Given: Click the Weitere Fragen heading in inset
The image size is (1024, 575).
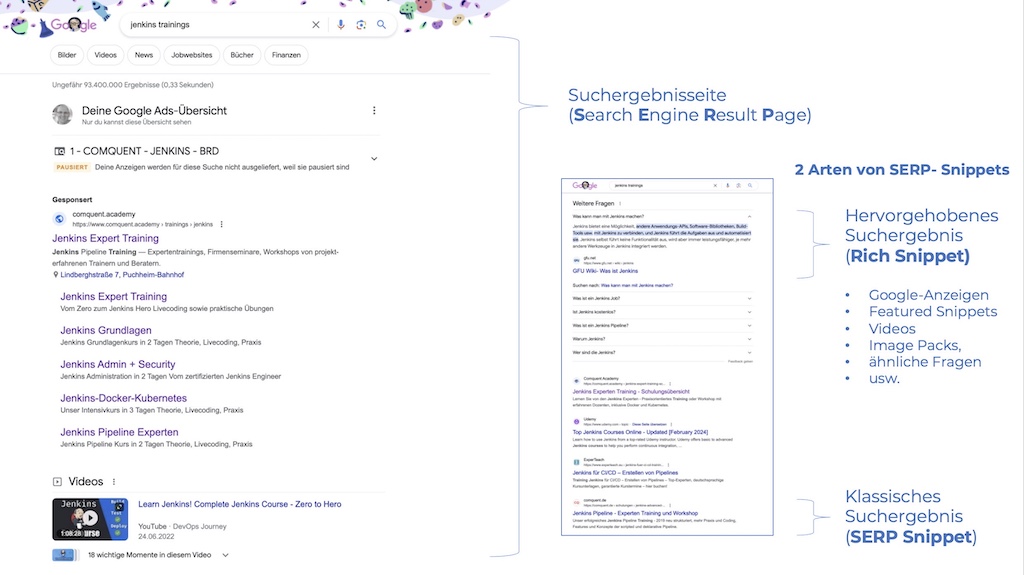Looking at the screenshot, I should 593,203.
